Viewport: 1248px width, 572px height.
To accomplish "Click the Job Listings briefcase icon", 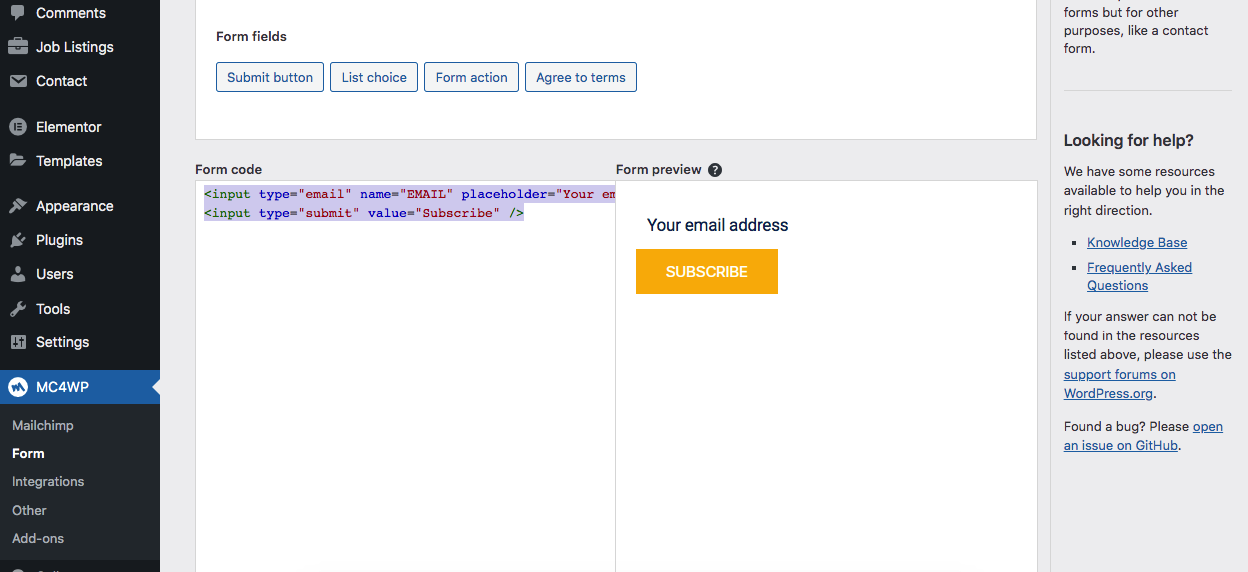I will click(17, 47).
